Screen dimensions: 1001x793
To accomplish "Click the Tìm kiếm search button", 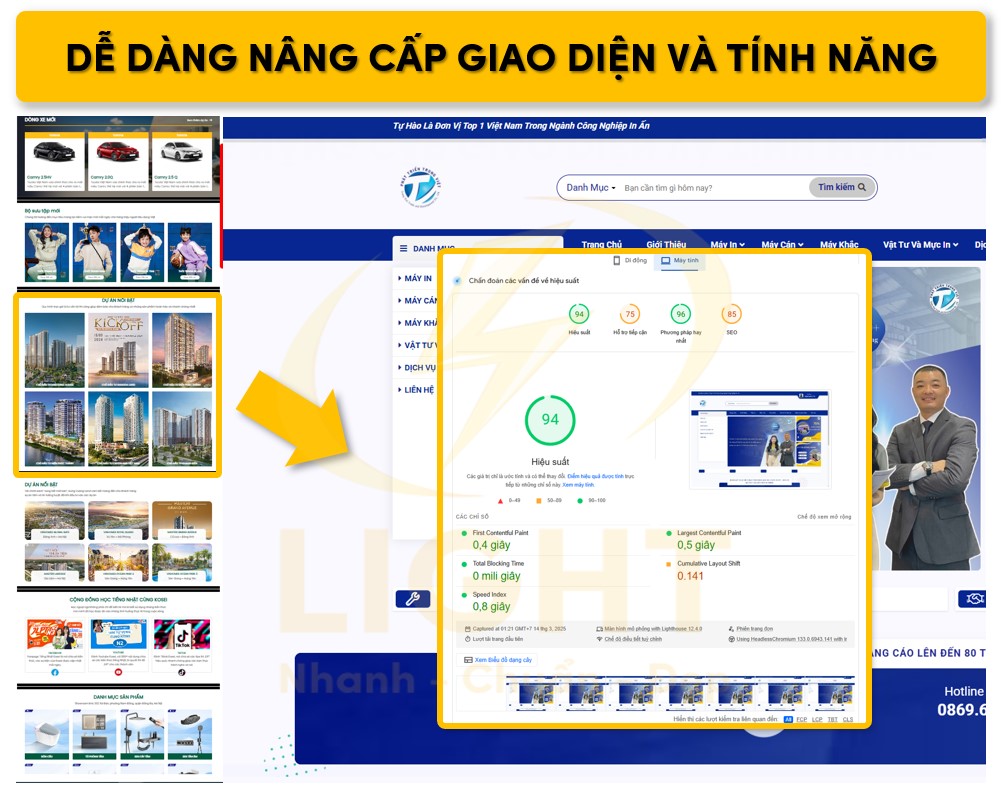I will [x=842, y=187].
